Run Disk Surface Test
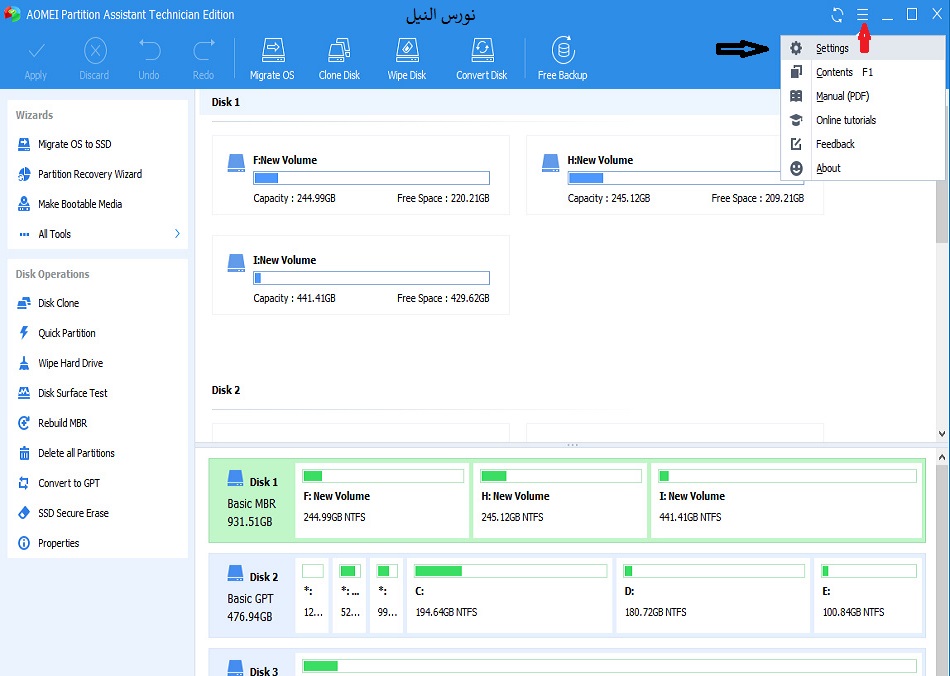 click(x=72, y=393)
